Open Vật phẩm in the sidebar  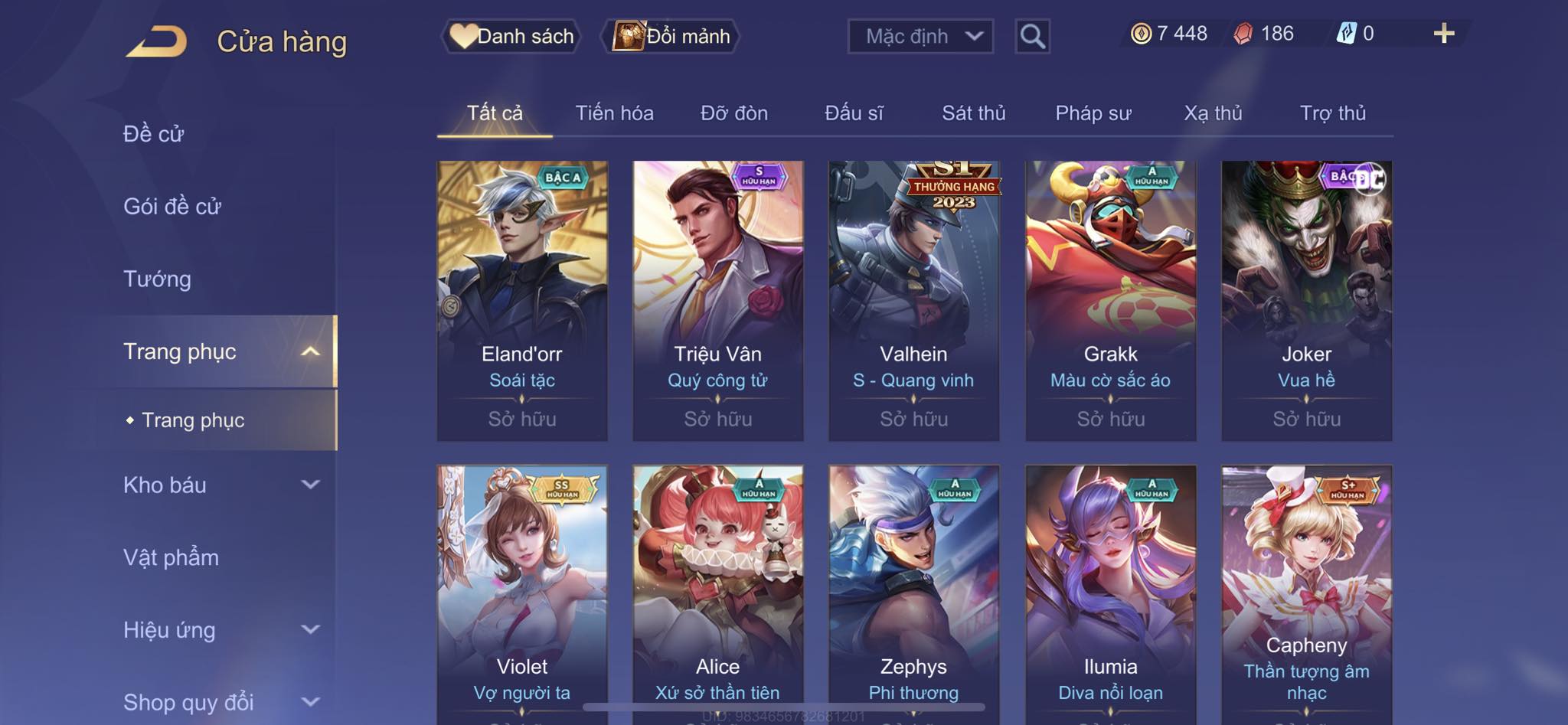171,557
